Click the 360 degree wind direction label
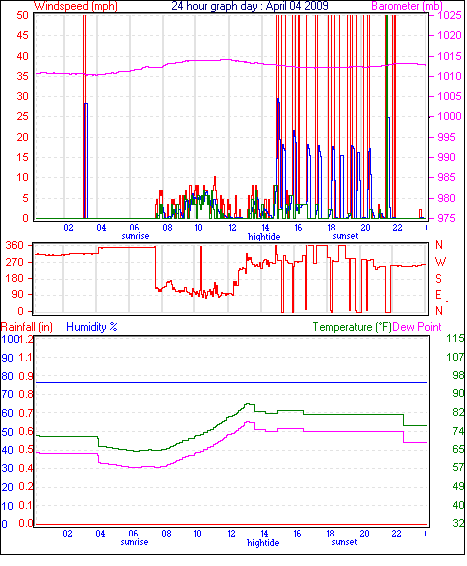The height and width of the screenshot is (566, 467). point(14,245)
